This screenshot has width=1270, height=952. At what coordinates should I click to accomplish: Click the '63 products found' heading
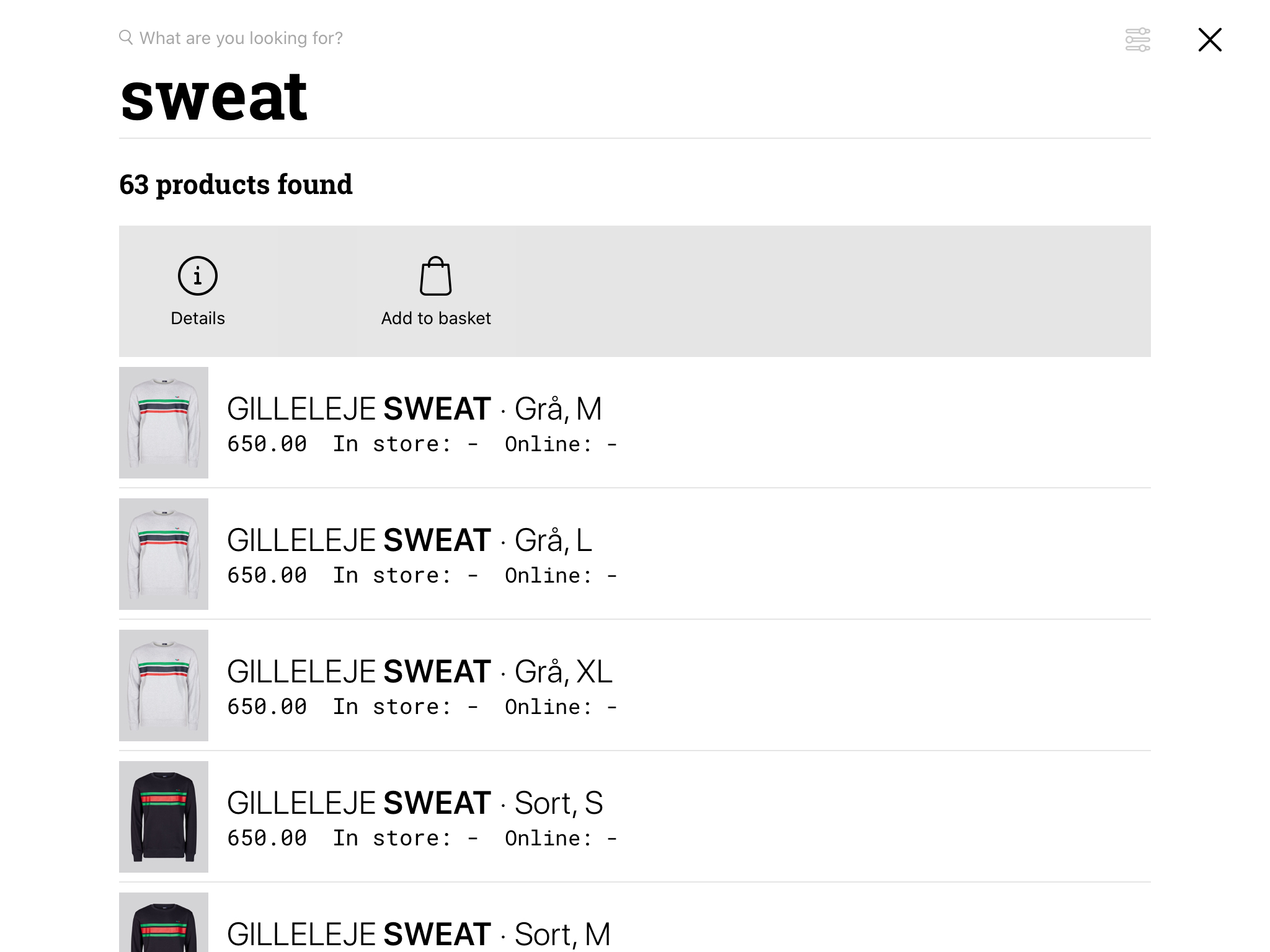click(236, 185)
